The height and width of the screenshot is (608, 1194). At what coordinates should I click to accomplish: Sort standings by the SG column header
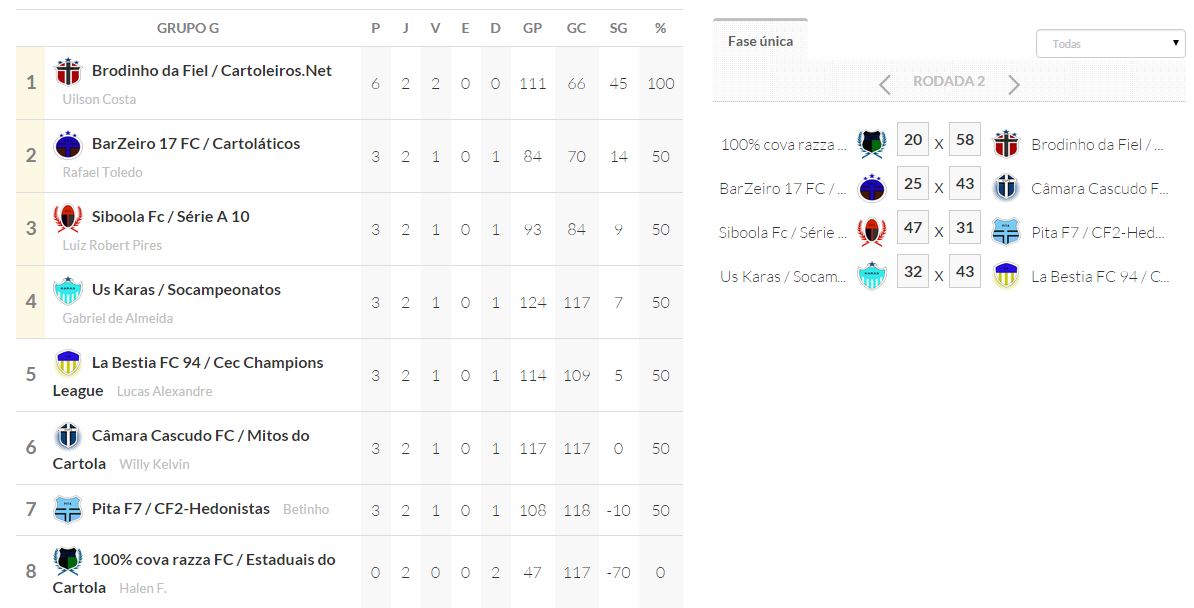point(618,28)
